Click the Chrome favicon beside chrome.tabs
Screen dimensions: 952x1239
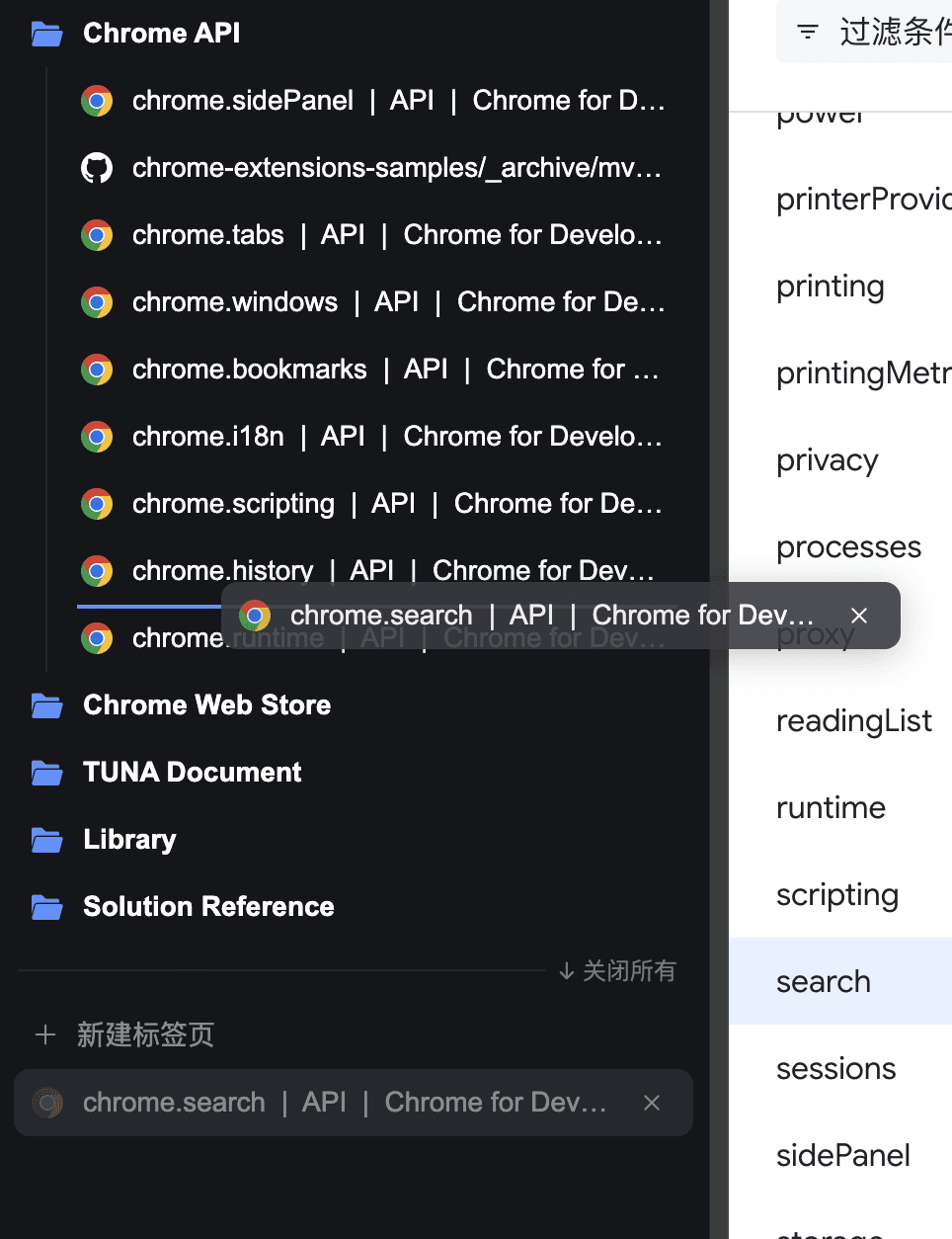pyautogui.click(x=97, y=235)
